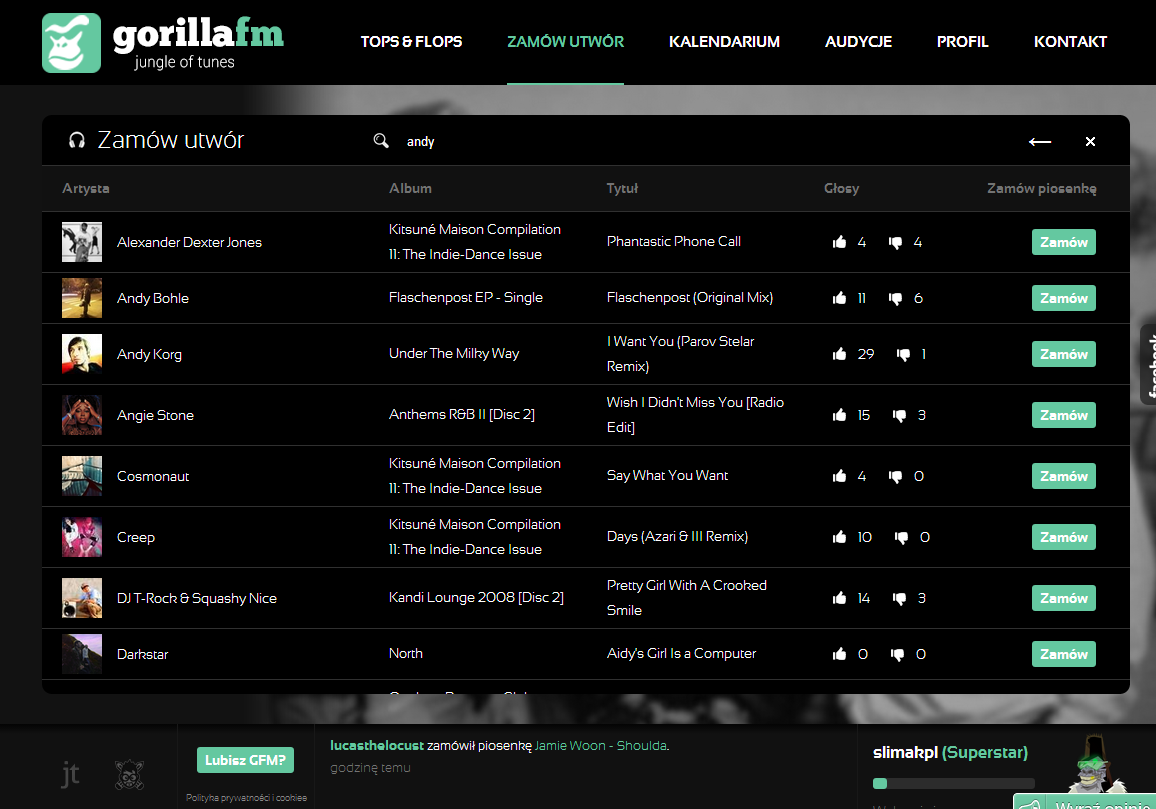
Task: Open lucasthelocust user profile link
Action: pyautogui.click(x=377, y=746)
